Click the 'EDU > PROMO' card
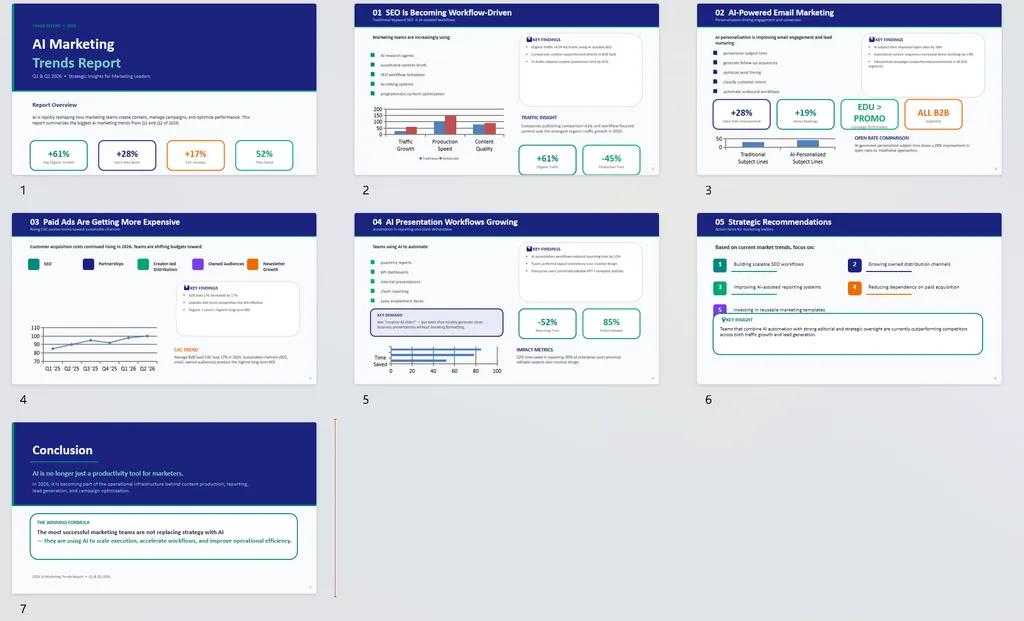 [x=869, y=114]
